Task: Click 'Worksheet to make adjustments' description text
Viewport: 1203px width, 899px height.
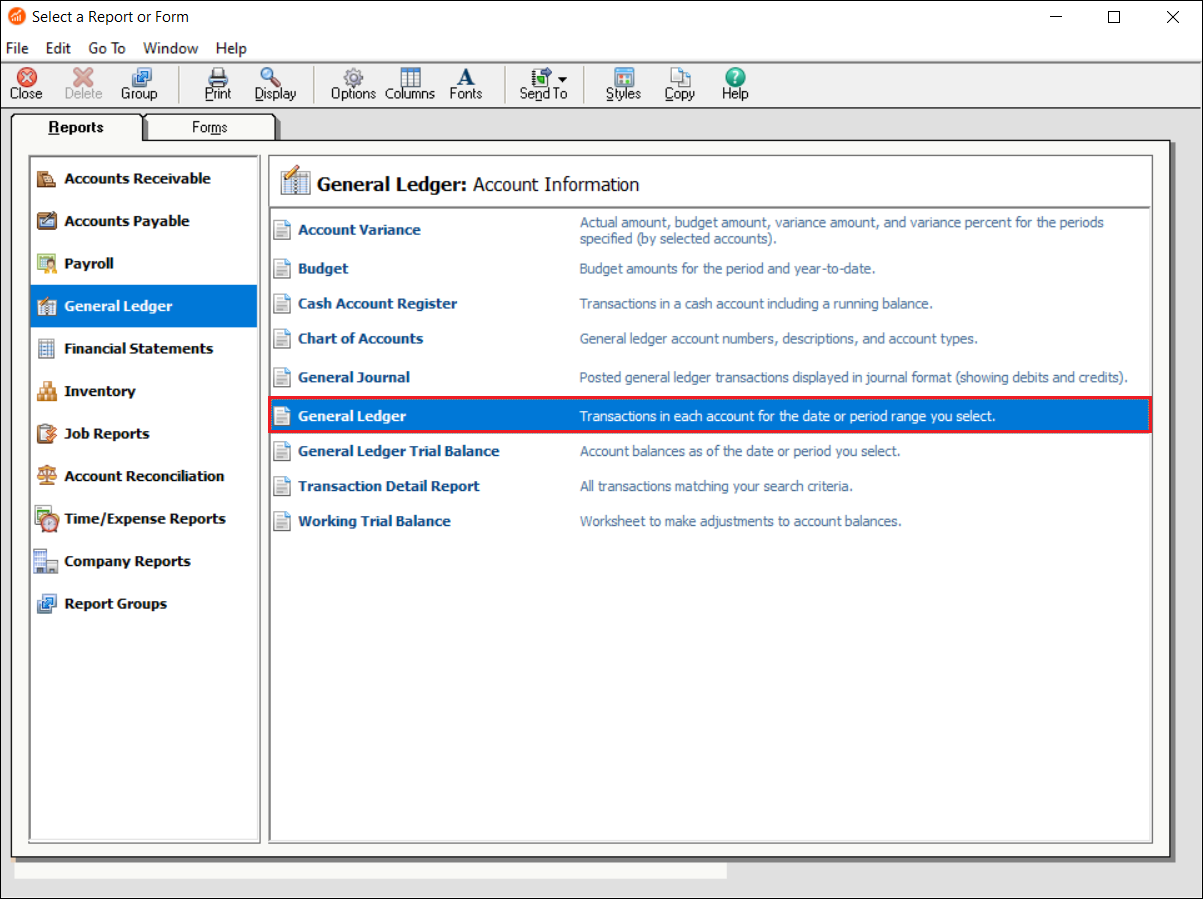Action: point(740,522)
